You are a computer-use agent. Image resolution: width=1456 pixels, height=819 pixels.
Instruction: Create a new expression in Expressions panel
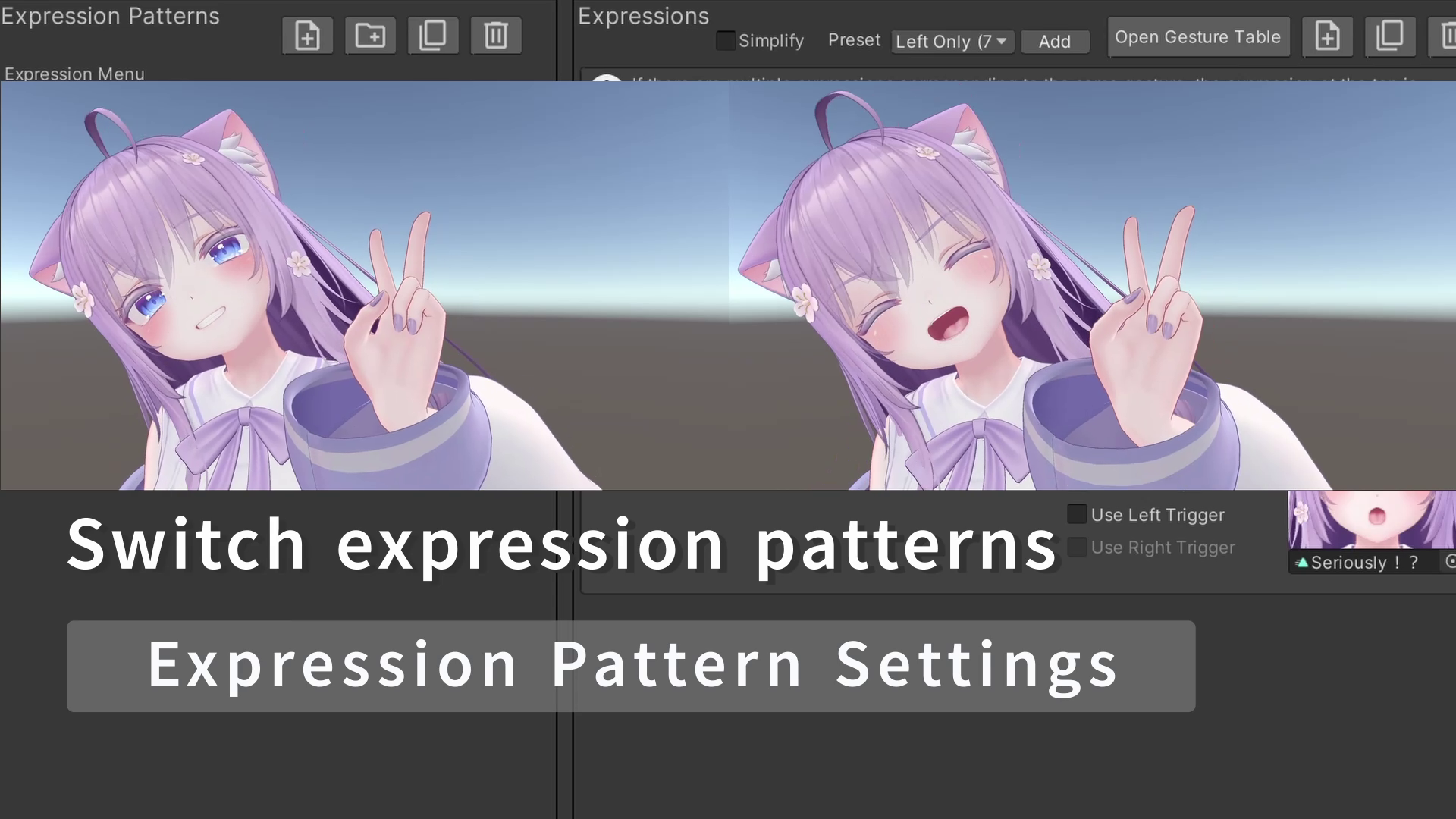(1328, 36)
